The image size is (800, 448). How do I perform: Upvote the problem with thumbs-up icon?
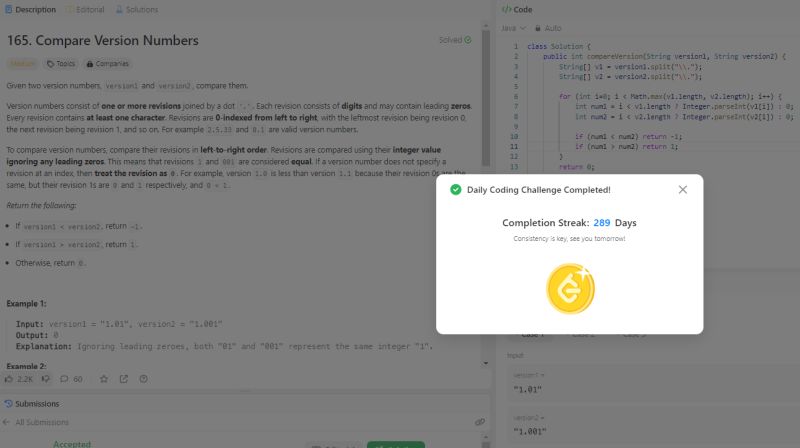click(9, 379)
